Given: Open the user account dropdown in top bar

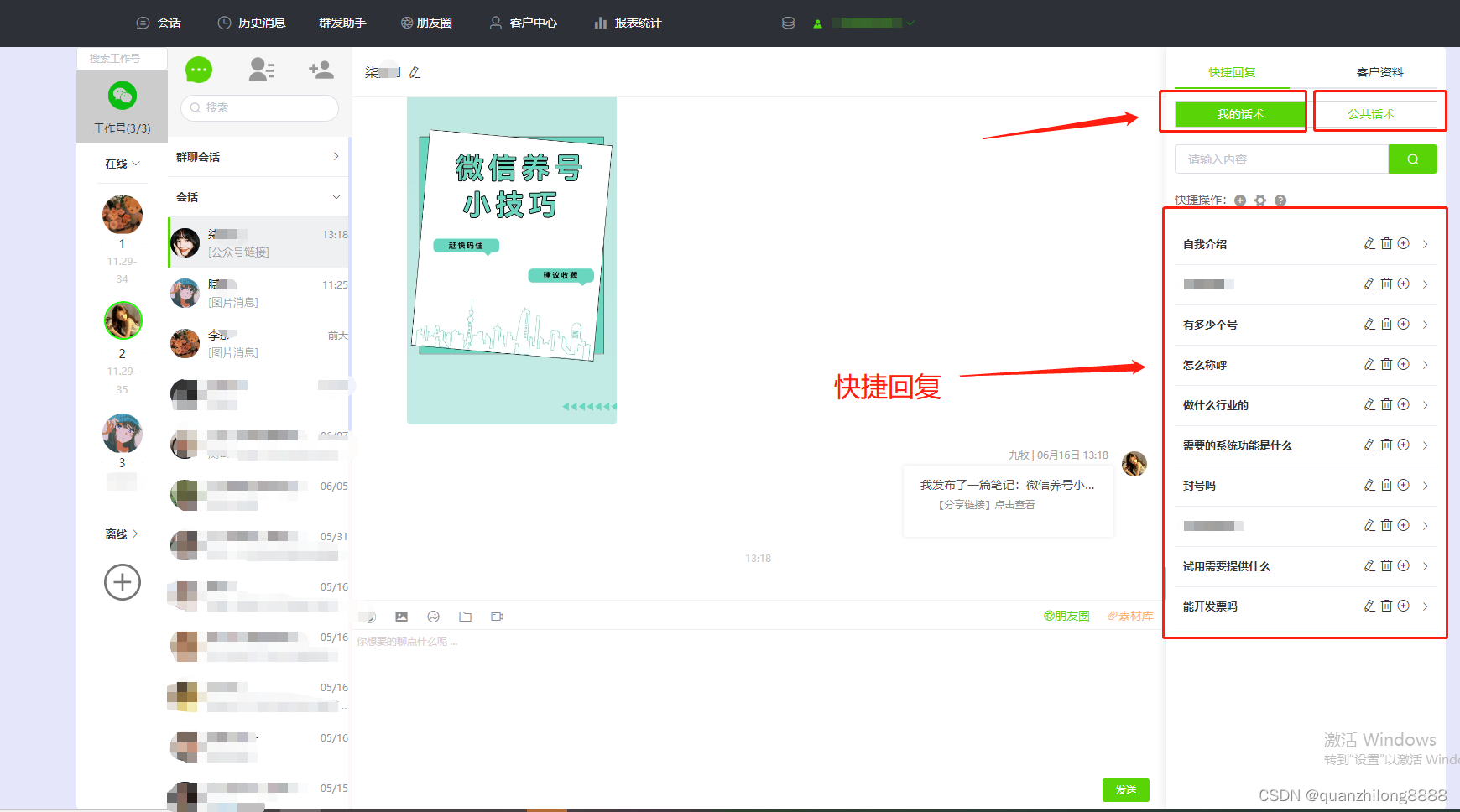Looking at the screenshot, I should coord(865,23).
